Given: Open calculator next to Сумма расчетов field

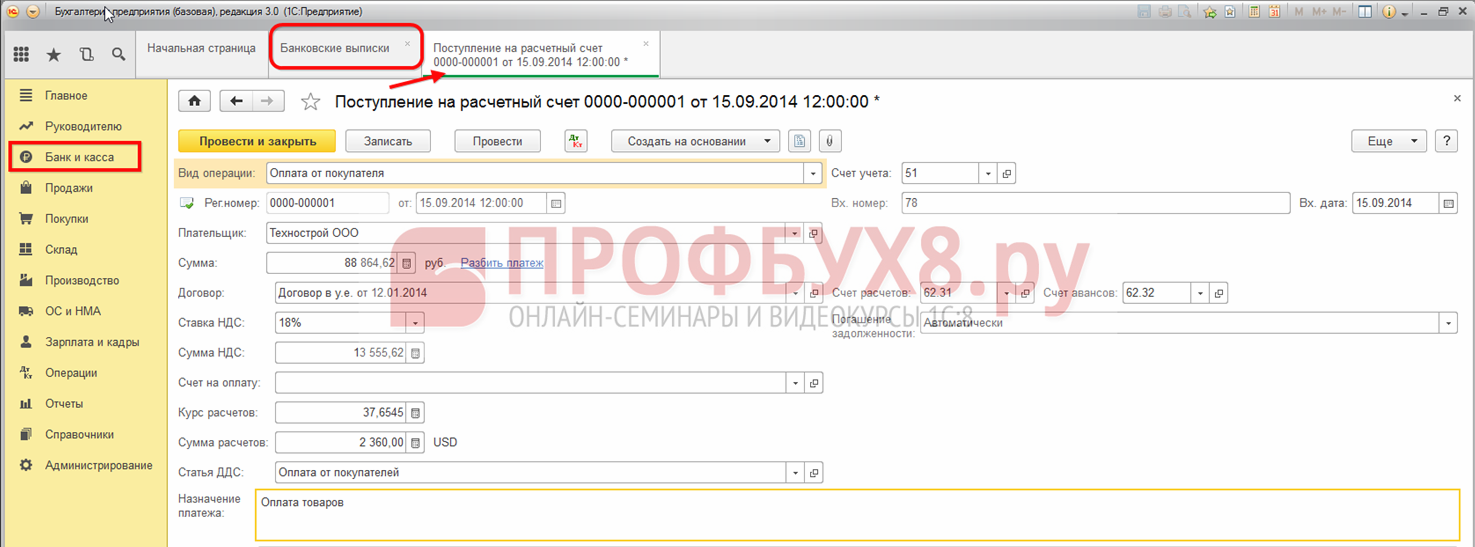Looking at the screenshot, I should tap(416, 442).
